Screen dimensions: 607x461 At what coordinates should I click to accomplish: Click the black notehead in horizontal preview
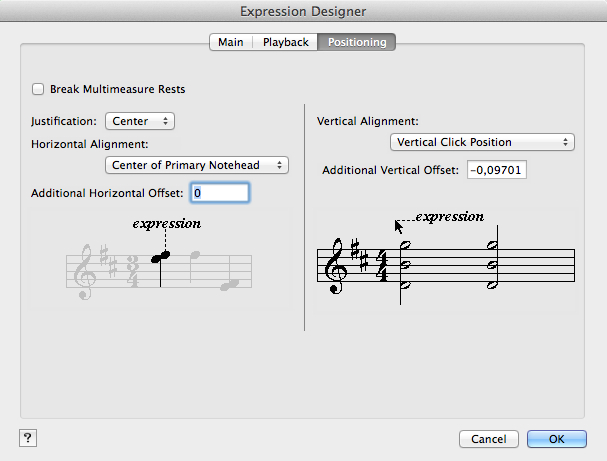[161, 257]
